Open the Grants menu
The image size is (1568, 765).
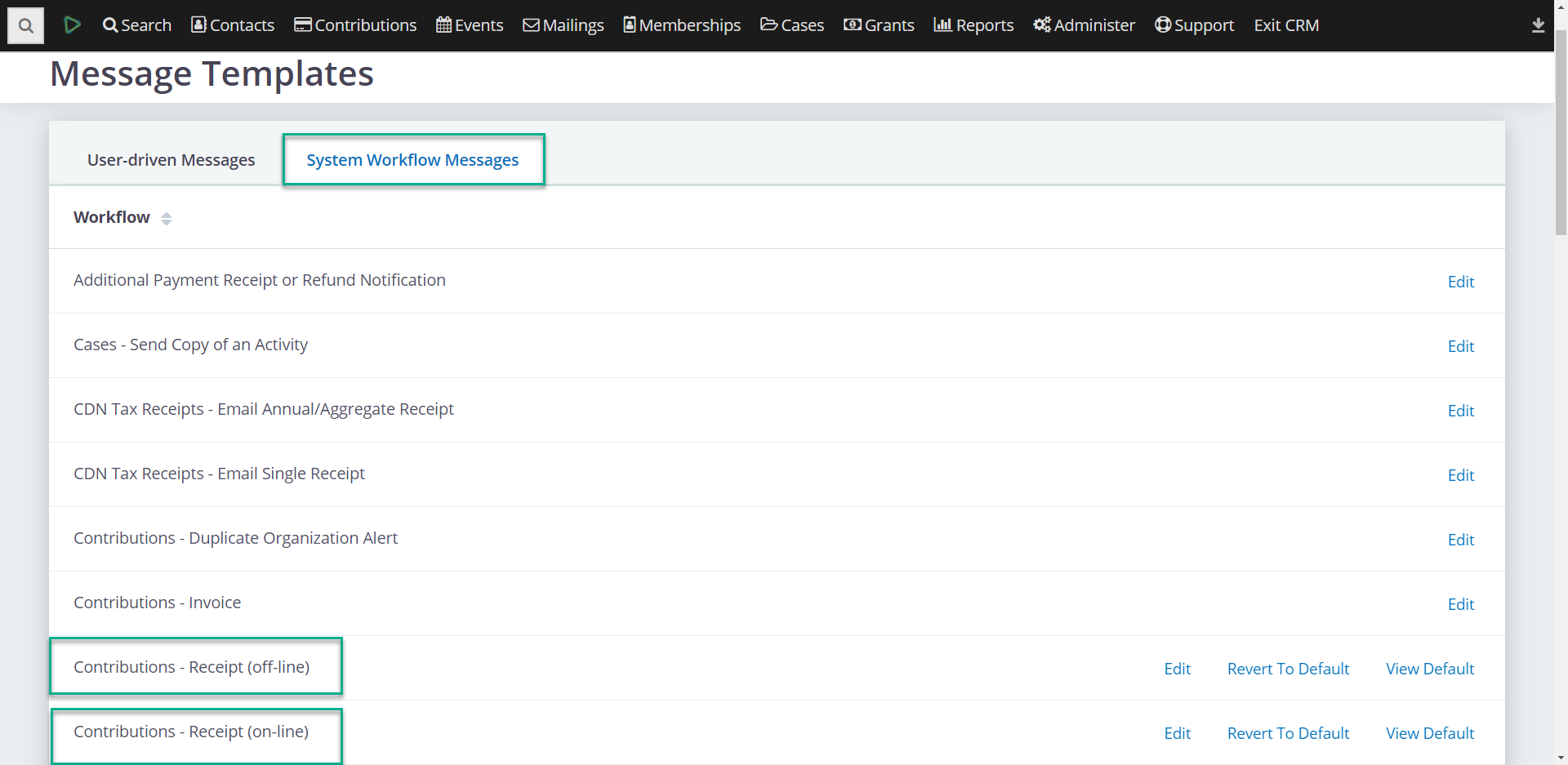click(879, 25)
